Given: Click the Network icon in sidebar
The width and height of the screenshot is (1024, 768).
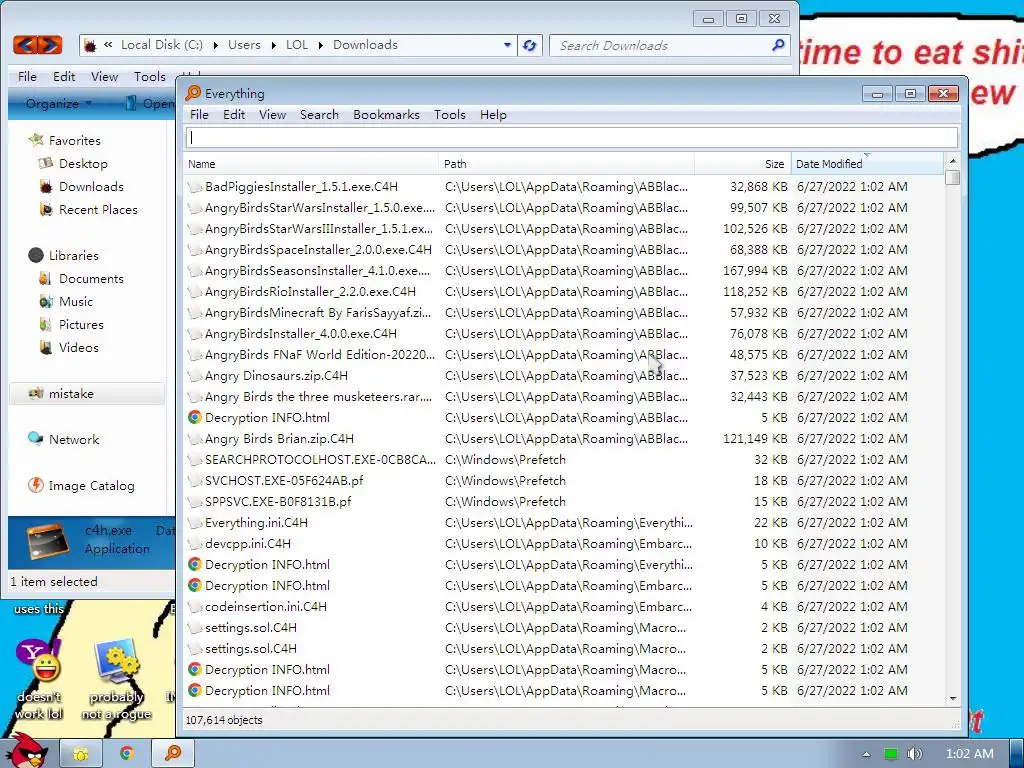Looking at the screenshot, I should point(35,439).
